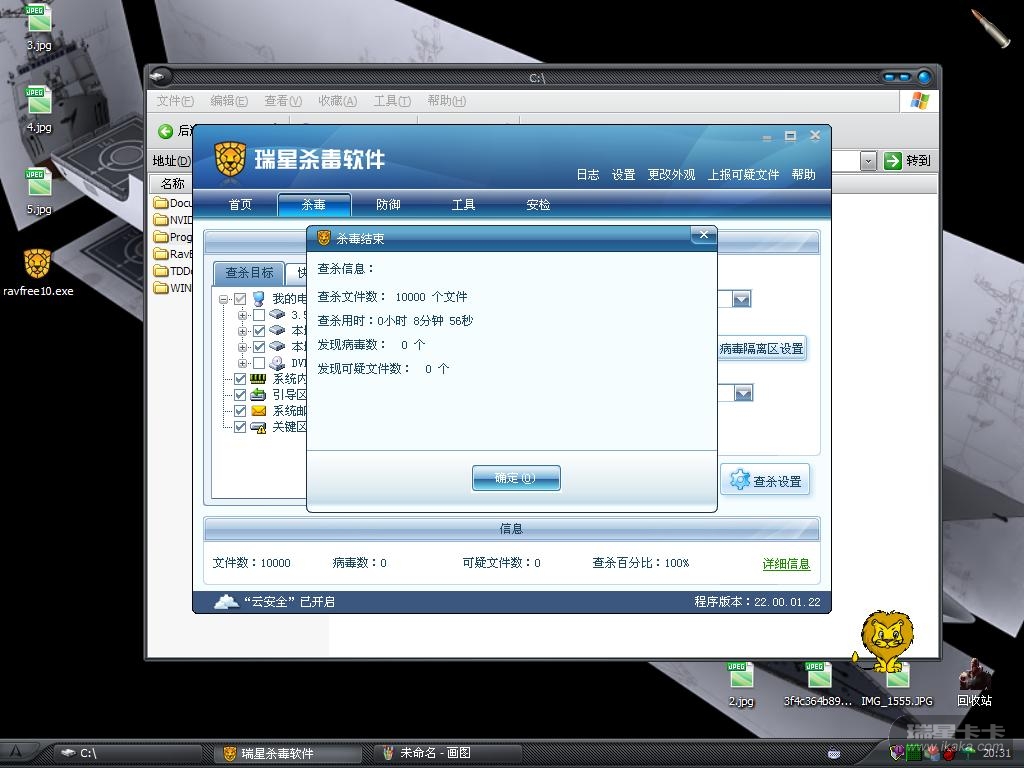
Task: Open the 文件(F) menu in Explorer
Action: pos(175,101)
